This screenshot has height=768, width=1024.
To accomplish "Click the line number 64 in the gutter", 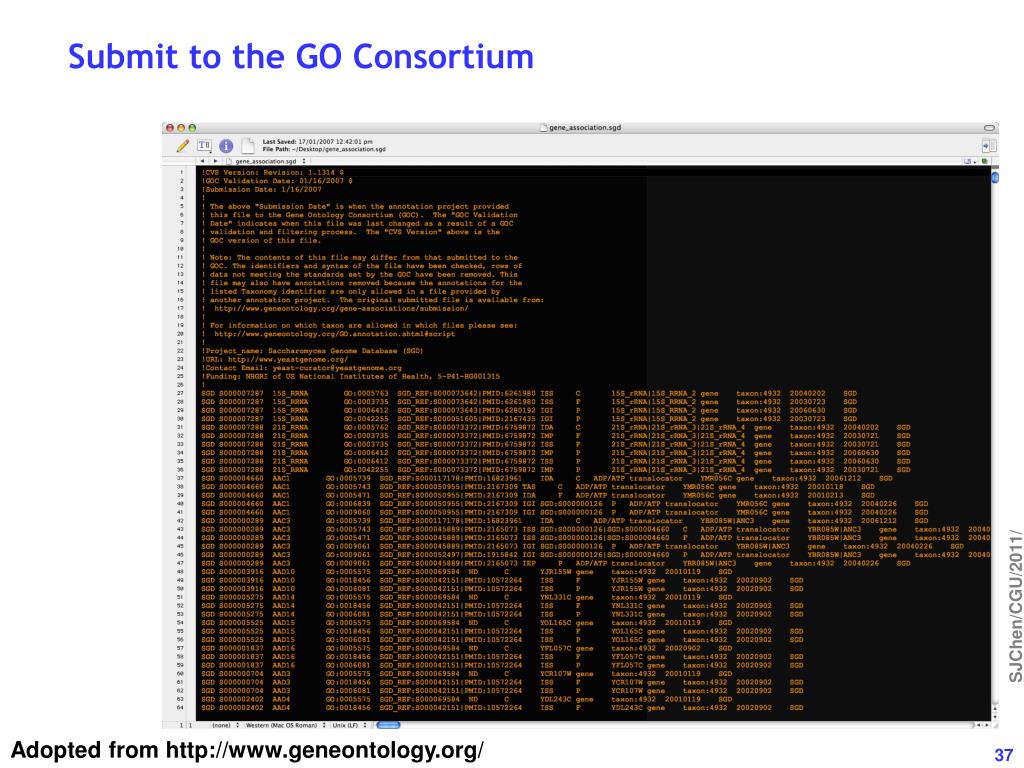I will [x=181, y=708].
